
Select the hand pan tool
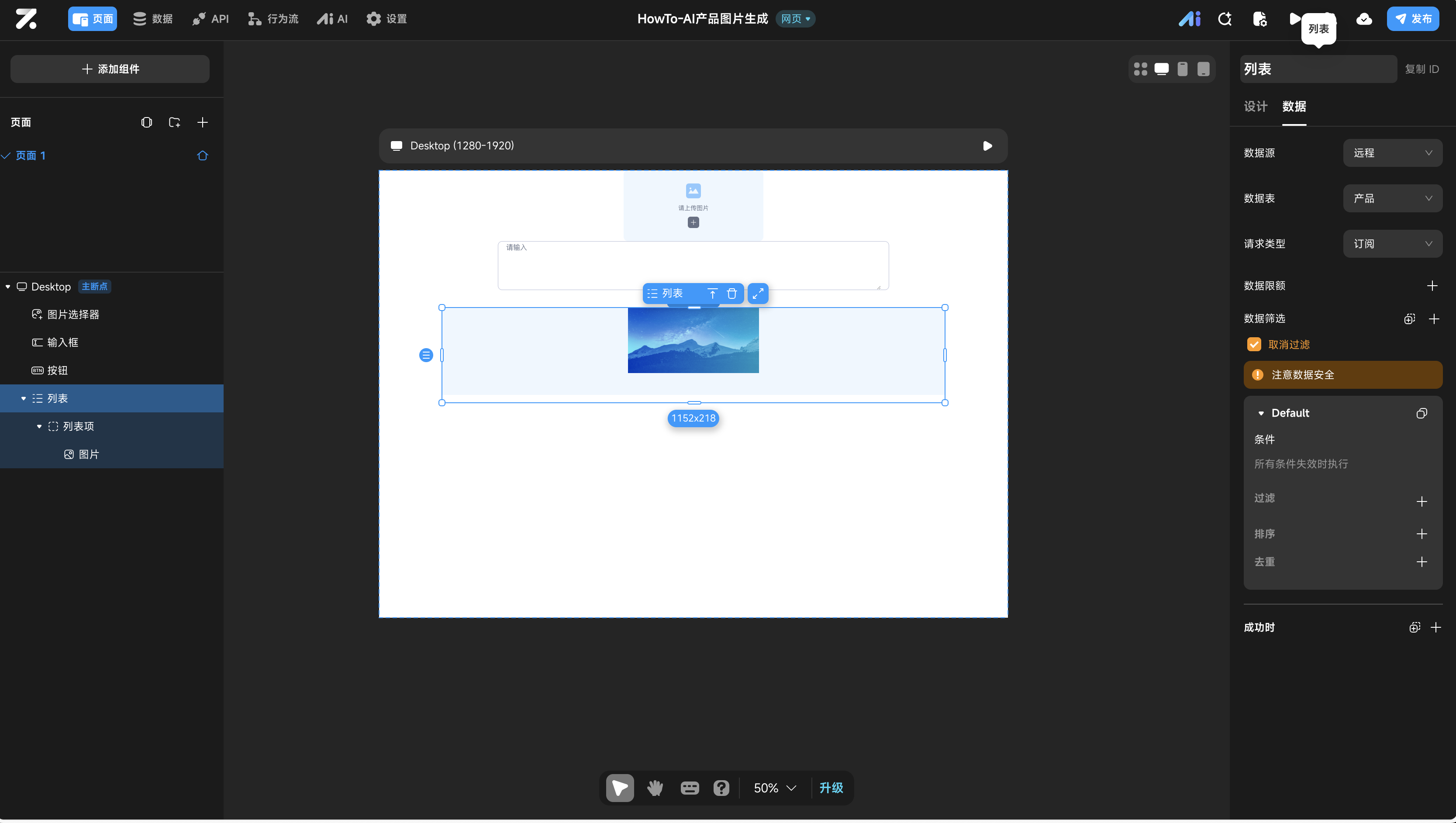(x=655, y=788)
